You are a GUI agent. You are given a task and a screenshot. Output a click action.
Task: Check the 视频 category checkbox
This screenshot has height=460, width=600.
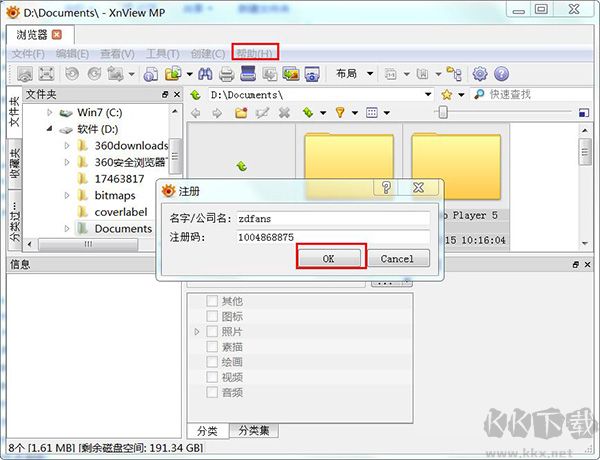click(212, 377)
